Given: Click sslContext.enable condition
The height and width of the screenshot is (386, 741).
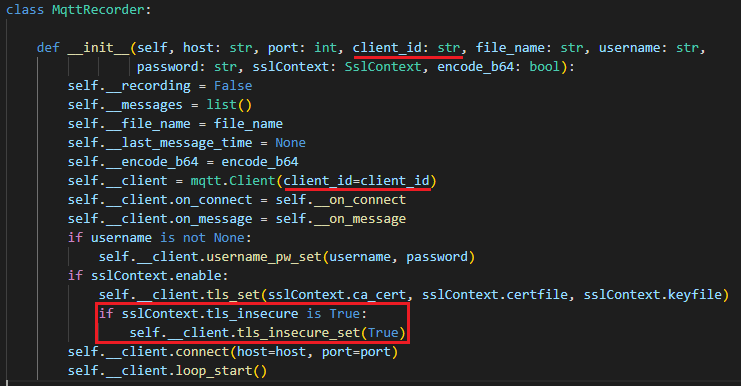Looking at the screenshot, I should pyautogui.click(x=156, y=275).
